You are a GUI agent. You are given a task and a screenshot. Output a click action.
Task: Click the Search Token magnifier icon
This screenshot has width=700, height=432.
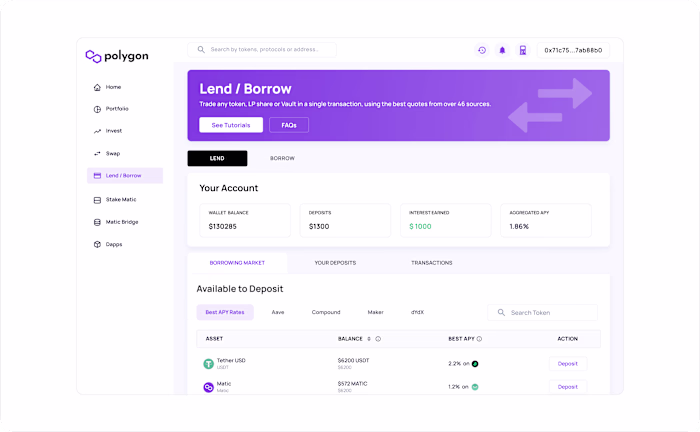click(x=501, y=312)
